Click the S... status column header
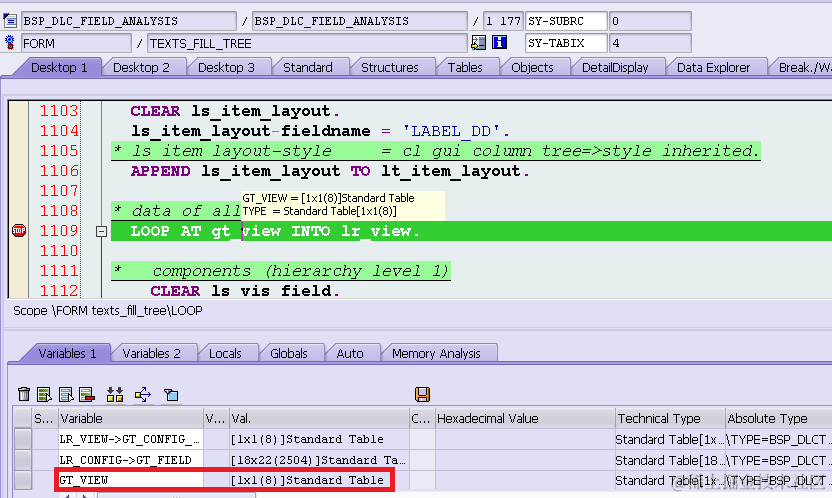The image size is (832, 498). pyautogui.click(x=45, y=418)
